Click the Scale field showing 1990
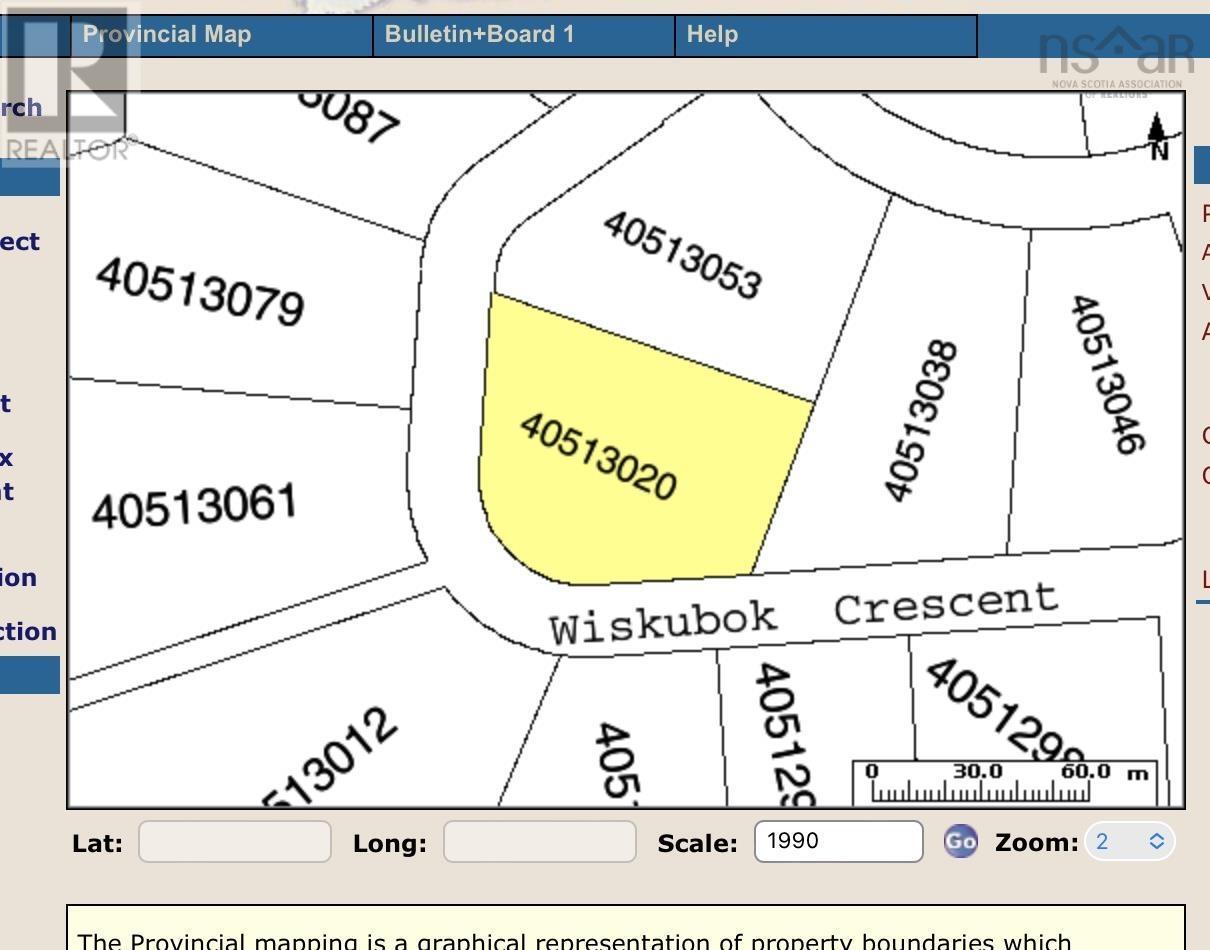 (838, 842)
